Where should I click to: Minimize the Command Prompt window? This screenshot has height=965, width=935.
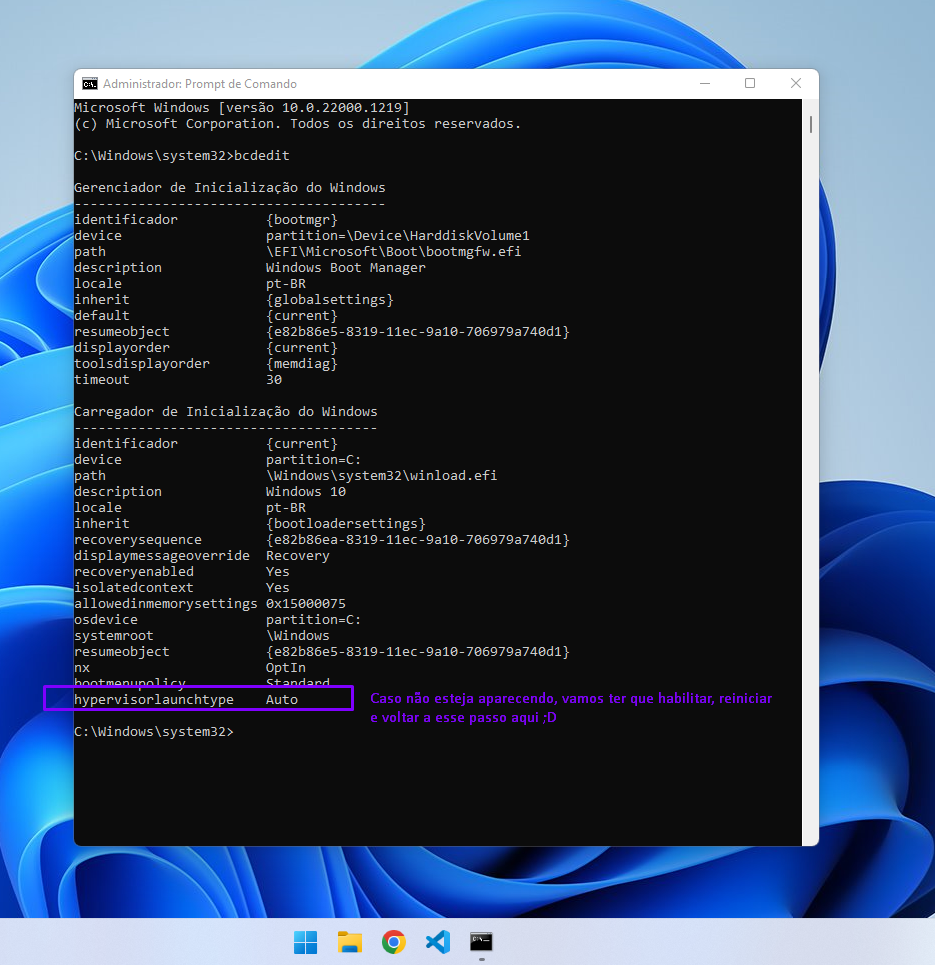point(705,84)
